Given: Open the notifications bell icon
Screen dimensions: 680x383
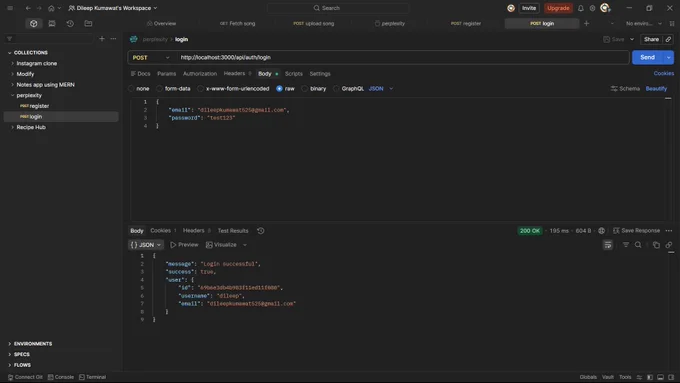Looking at the screenshot, I should (580, 8).
